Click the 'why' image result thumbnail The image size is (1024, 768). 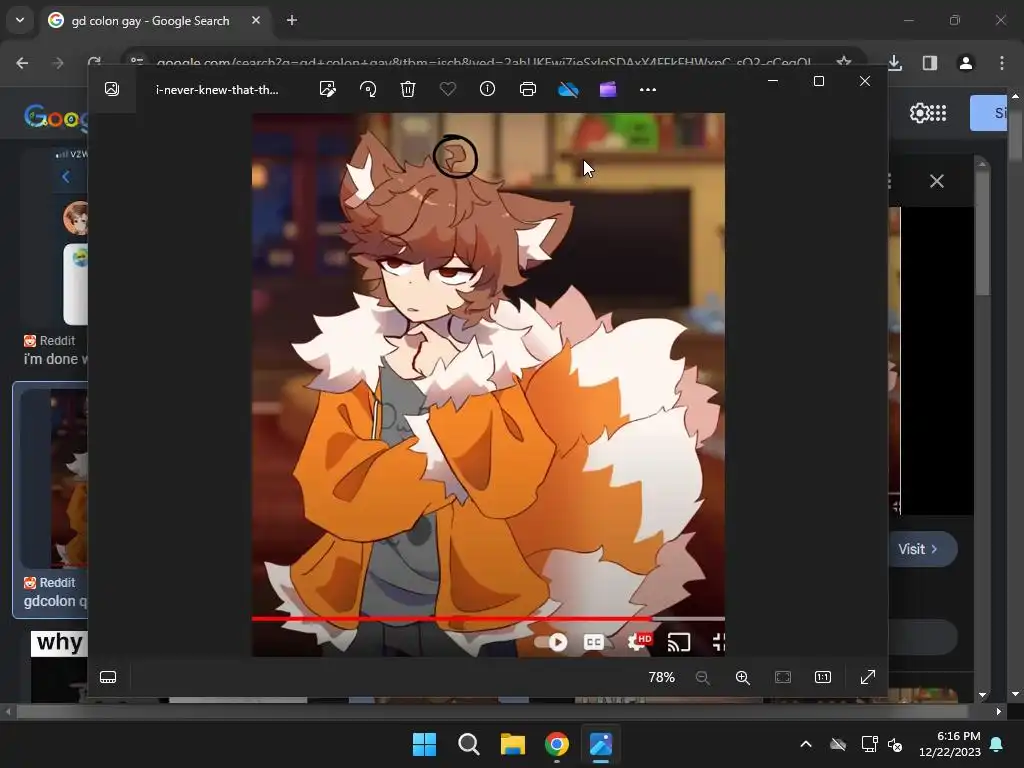pos(59,666)
